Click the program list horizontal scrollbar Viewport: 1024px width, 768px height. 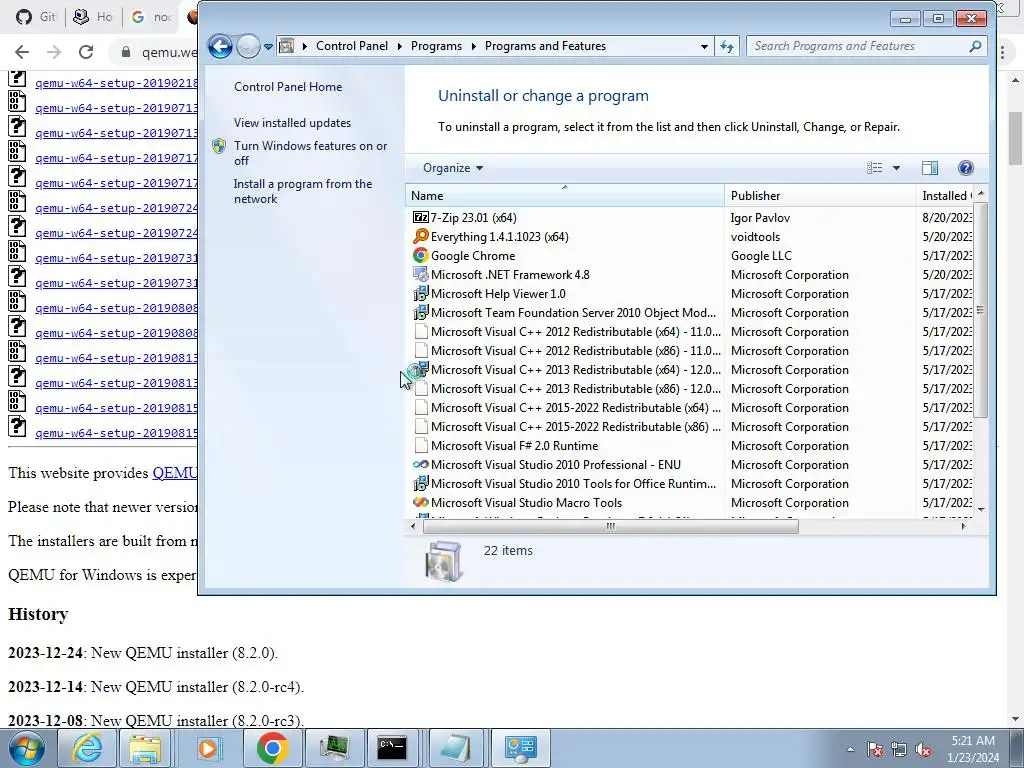[x=611, y=526]
